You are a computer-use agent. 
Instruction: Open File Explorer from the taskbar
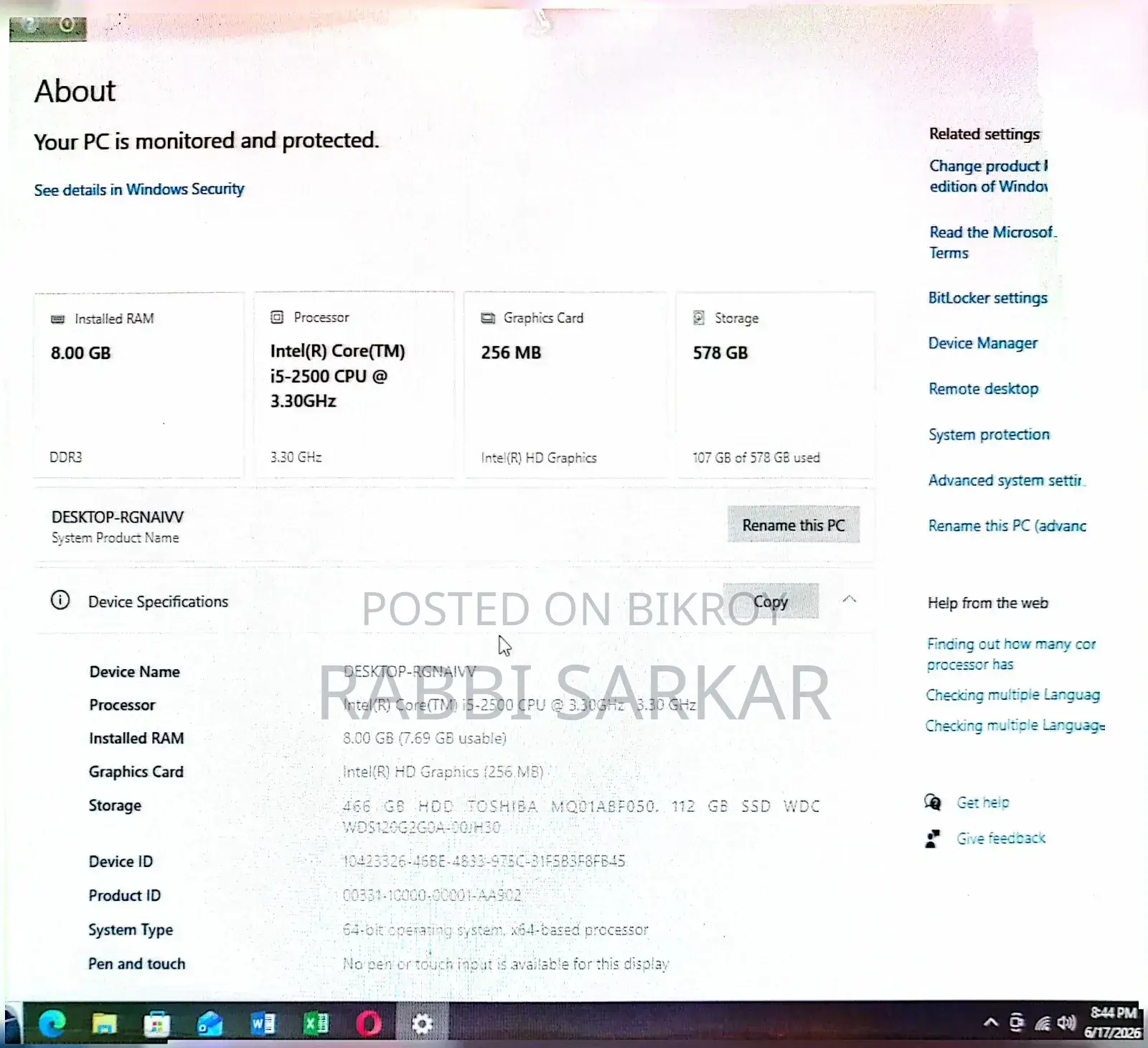click(104, 1023)
